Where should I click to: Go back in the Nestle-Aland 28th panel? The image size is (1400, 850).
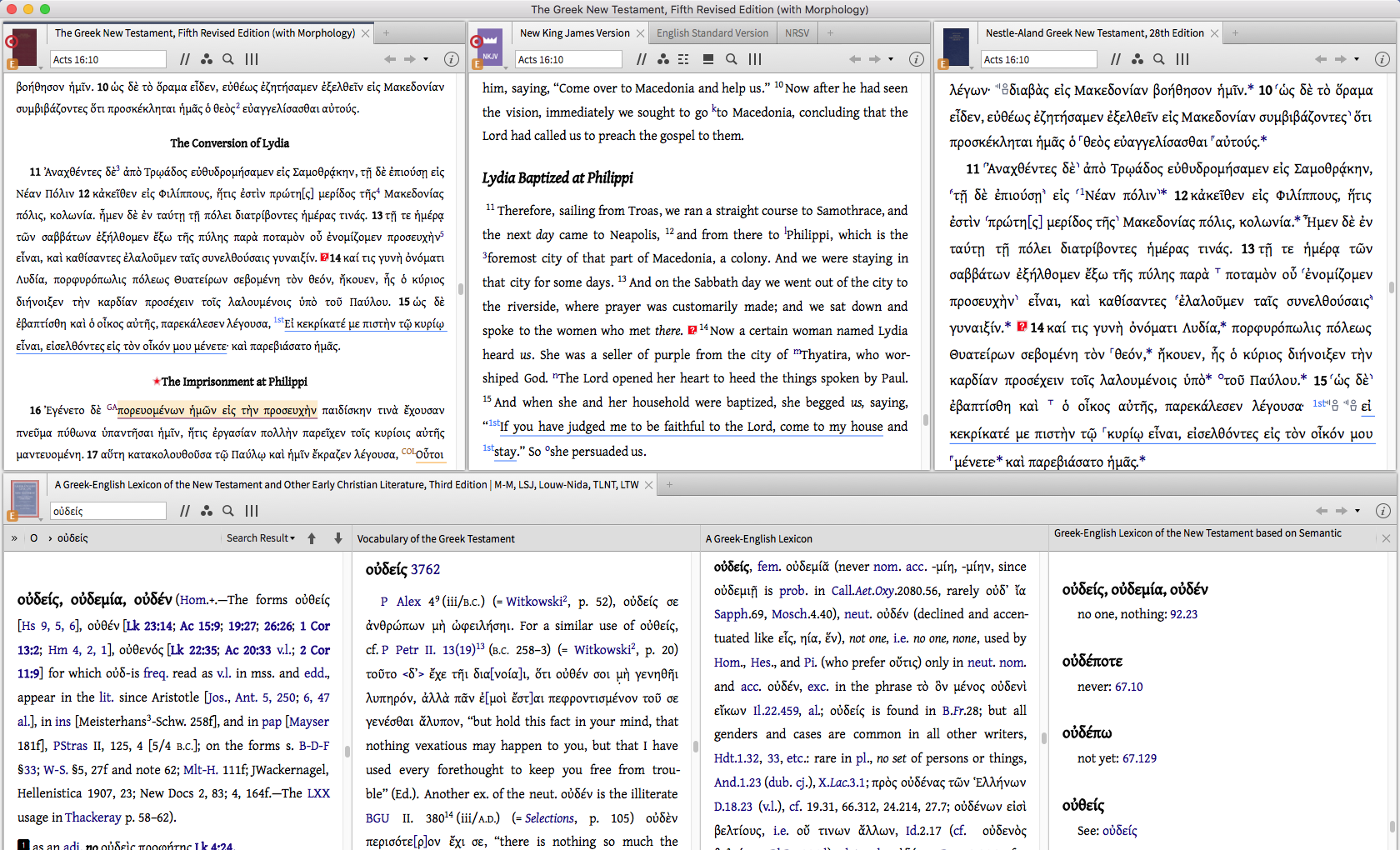pyautogui.click(x=1321, y=59)
